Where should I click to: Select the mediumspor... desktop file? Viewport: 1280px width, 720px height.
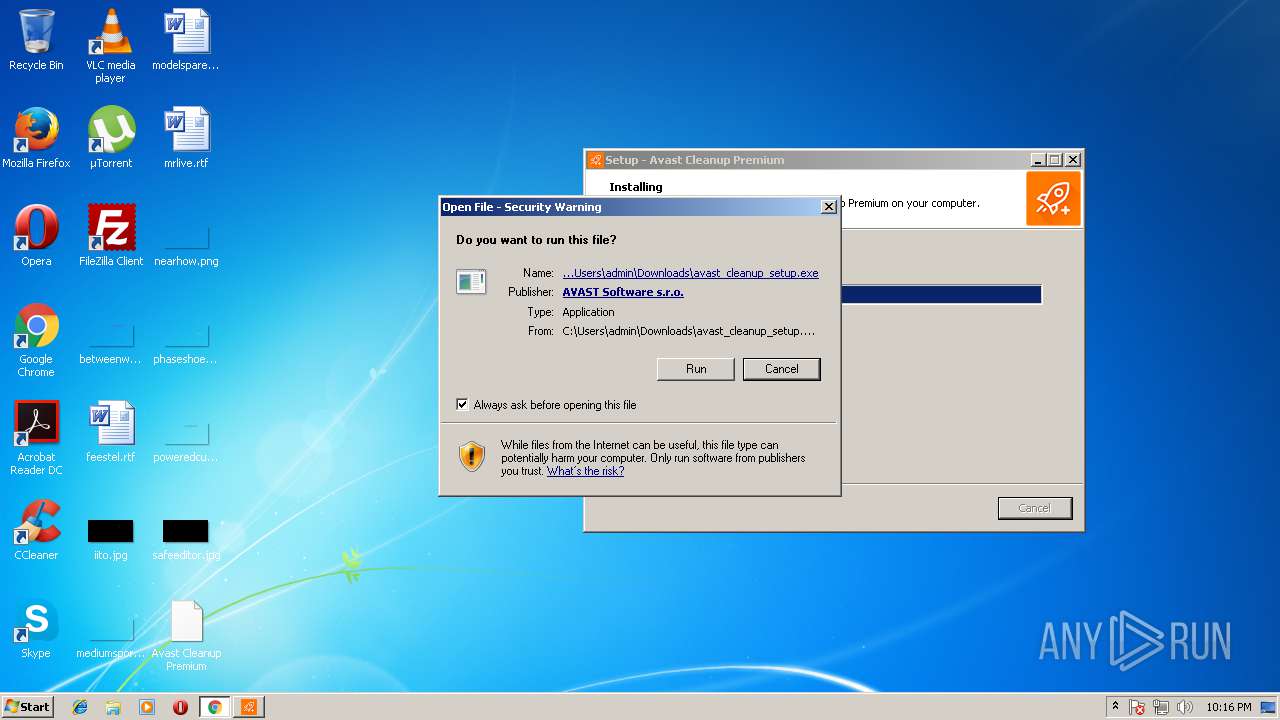(x=110, y=637)
